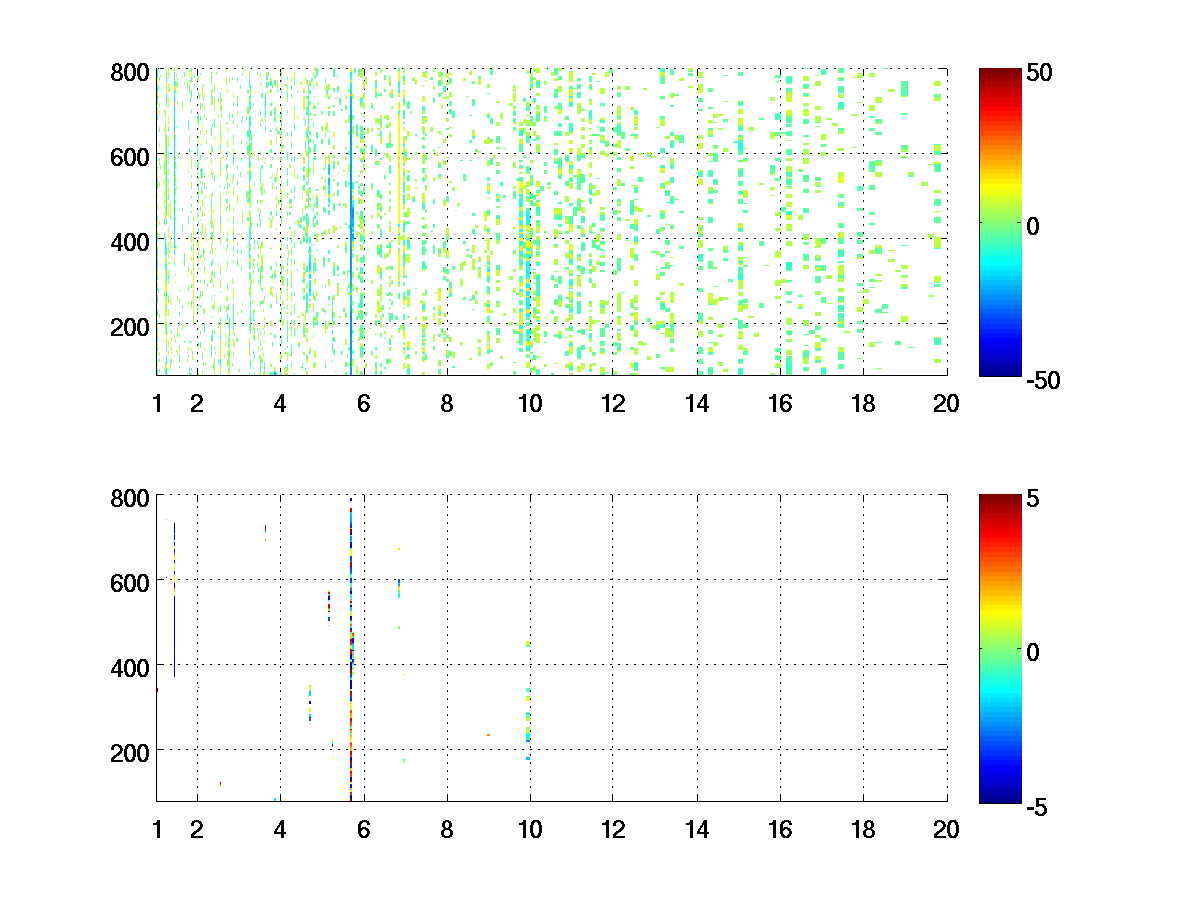Select y-axis tick label "800" of the top plot
This screenshot has width=1200, height=900.
130,73
